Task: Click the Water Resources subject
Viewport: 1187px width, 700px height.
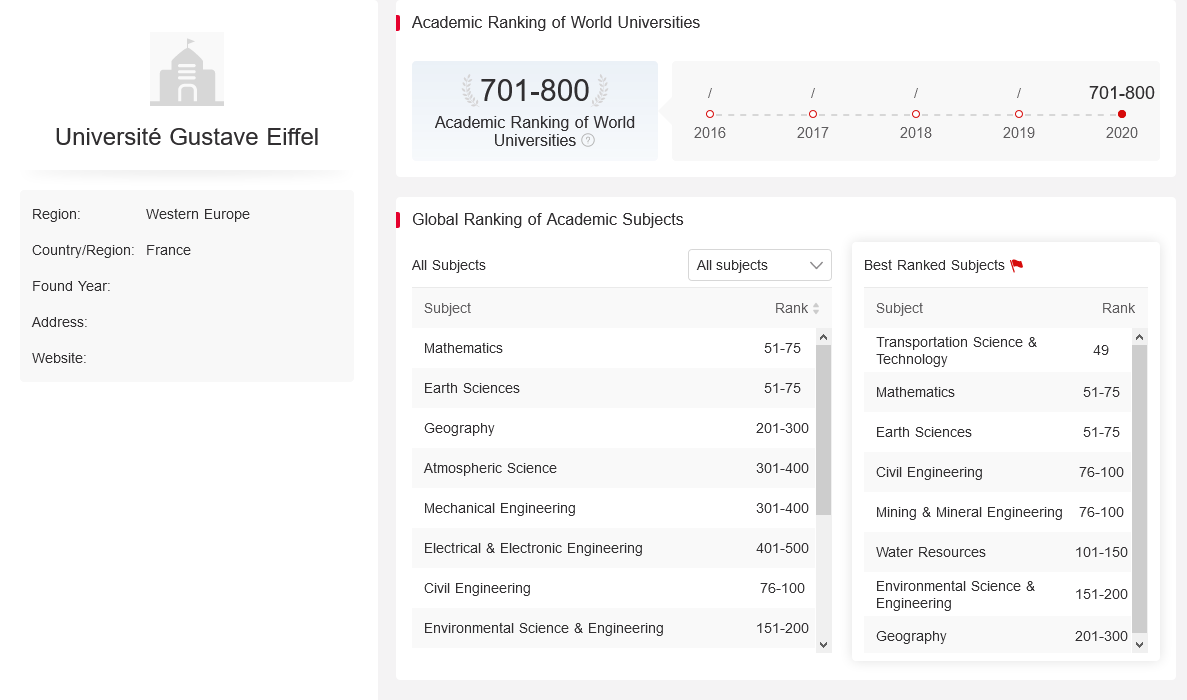Action: (x=930, y=552)
